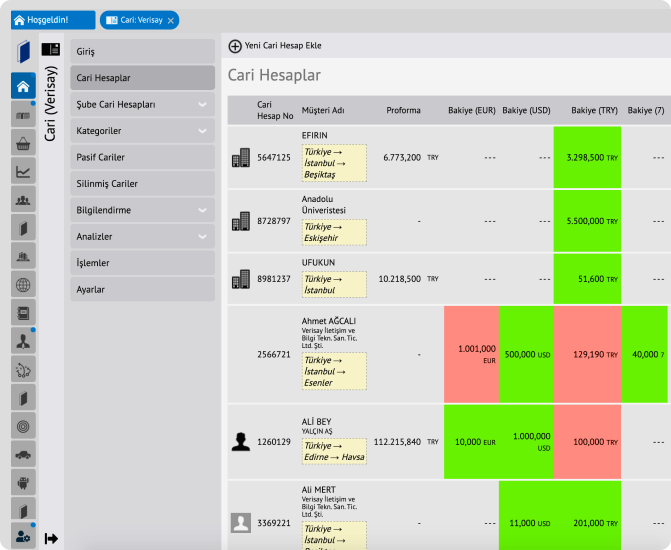The image size is (671, 550).
Task: Expand the Analizler menu
Action: [202, 237]
